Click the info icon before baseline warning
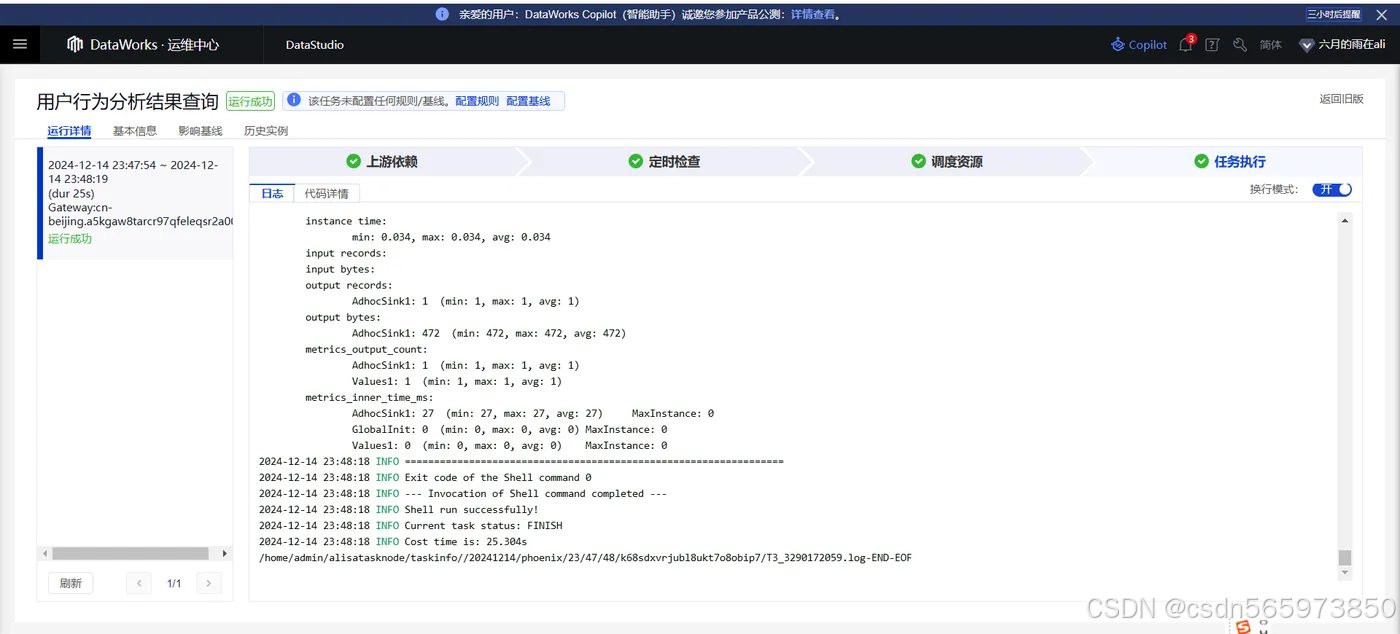 (293, 99)
